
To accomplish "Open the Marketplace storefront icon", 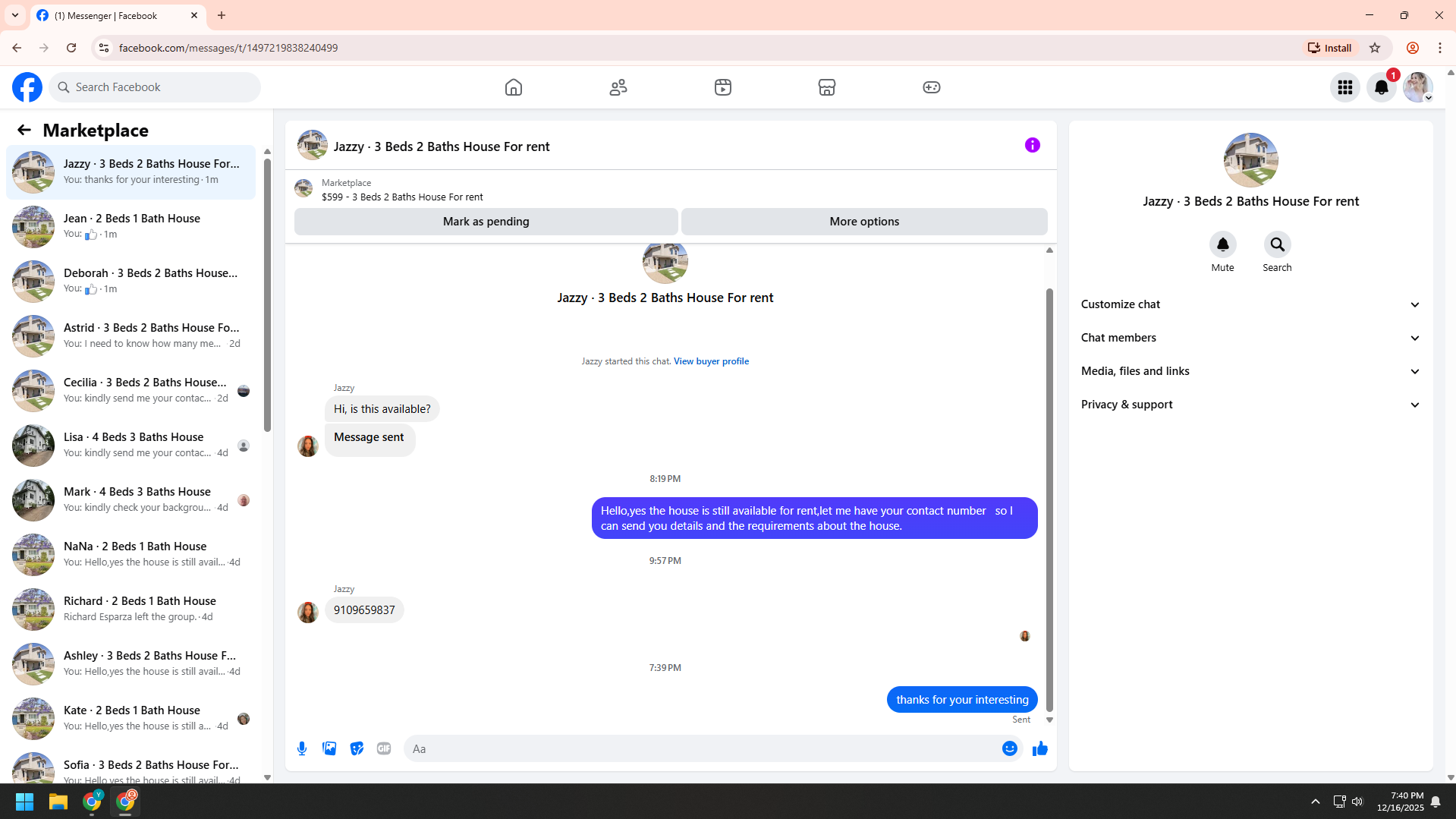I will (x=827, y=87).
